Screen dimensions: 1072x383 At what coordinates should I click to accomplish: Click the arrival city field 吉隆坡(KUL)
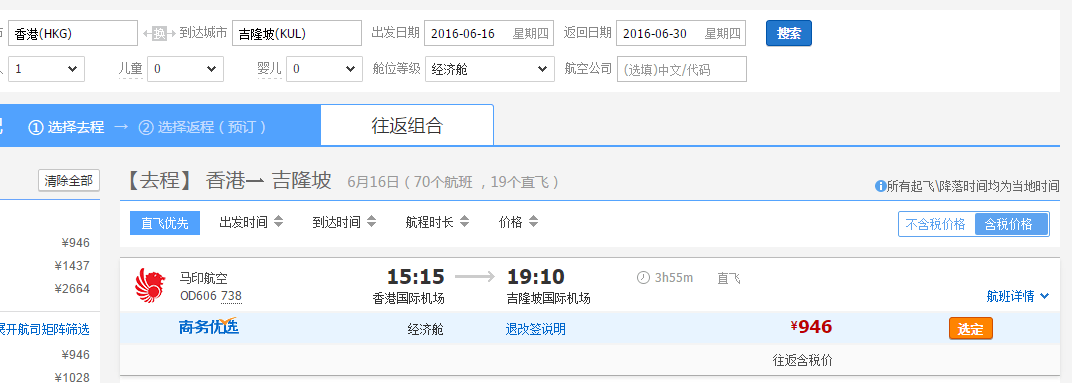[x=297, y=34]
